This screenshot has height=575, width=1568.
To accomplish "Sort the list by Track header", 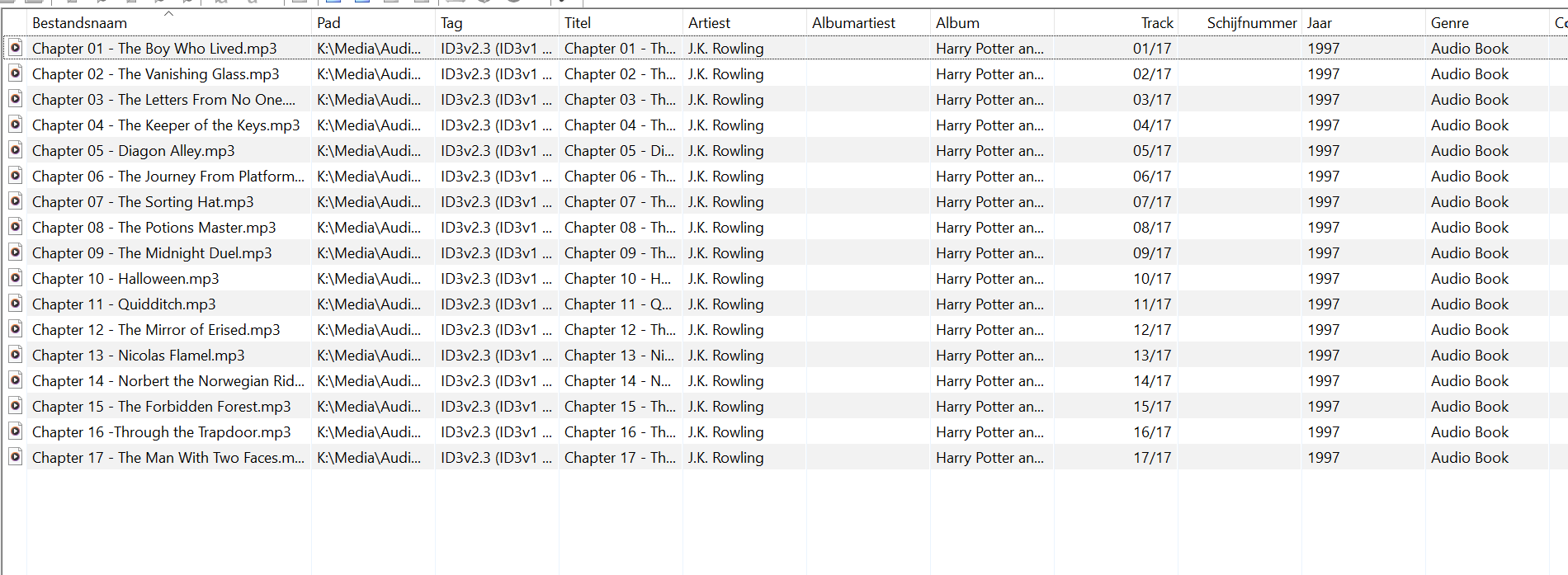I will 1157,23.
